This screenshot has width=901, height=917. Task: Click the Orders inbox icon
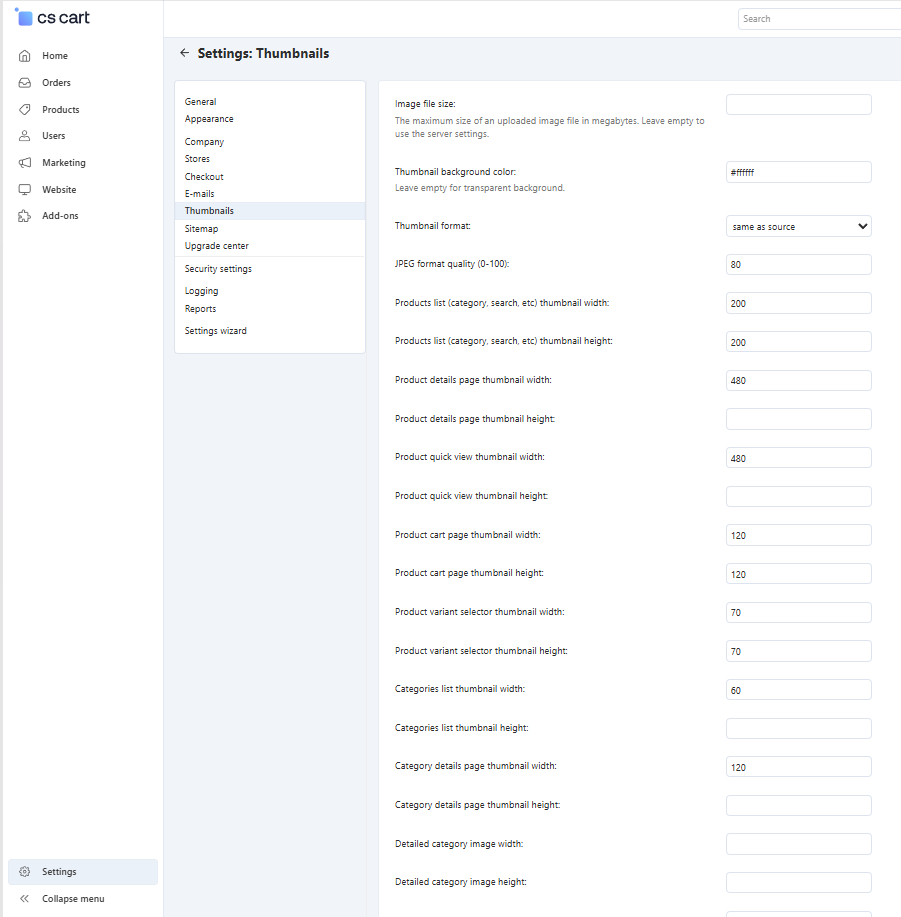click(x=25, y=82)
